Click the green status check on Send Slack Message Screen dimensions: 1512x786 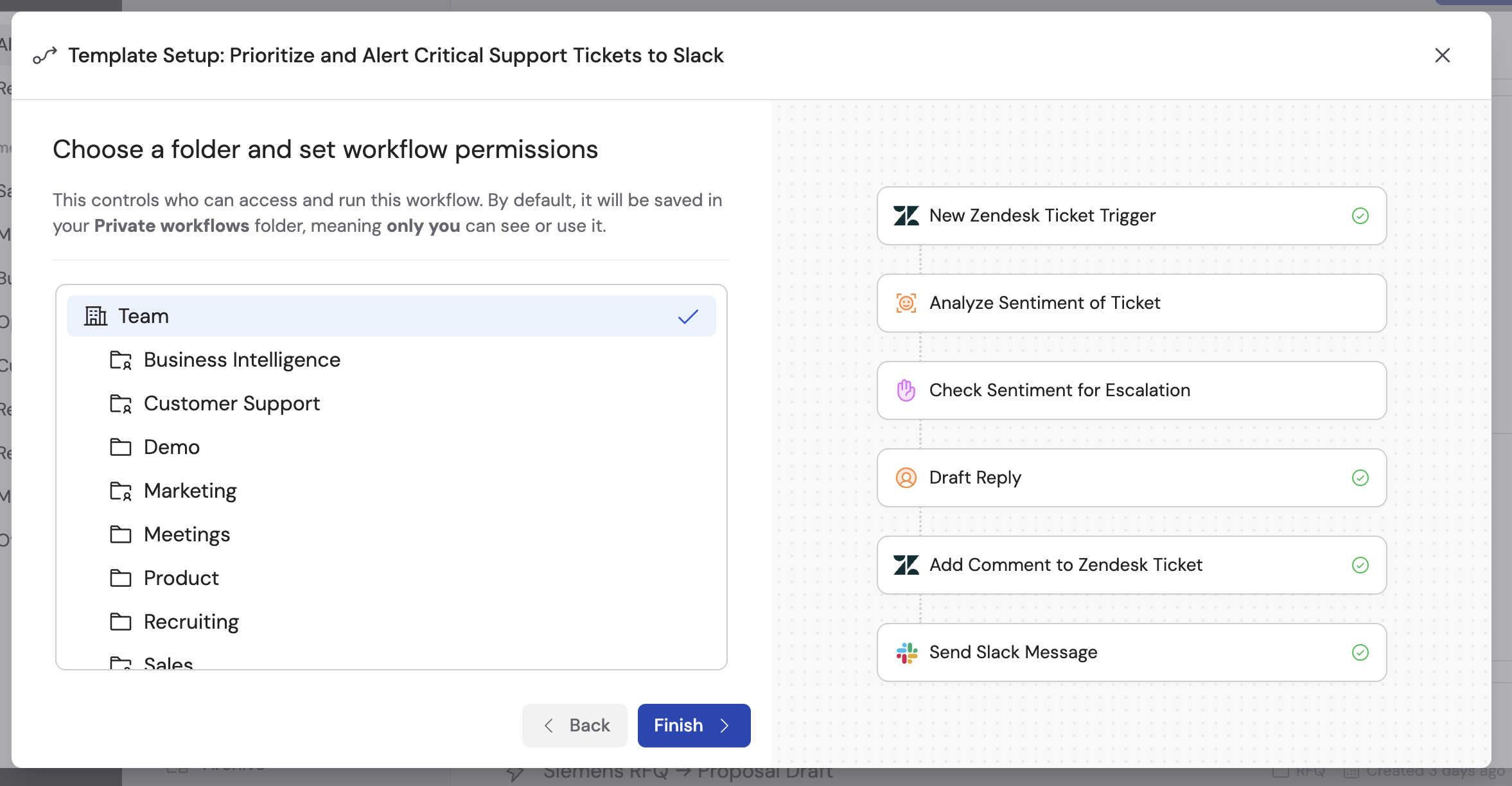[x=1360, y=652]
